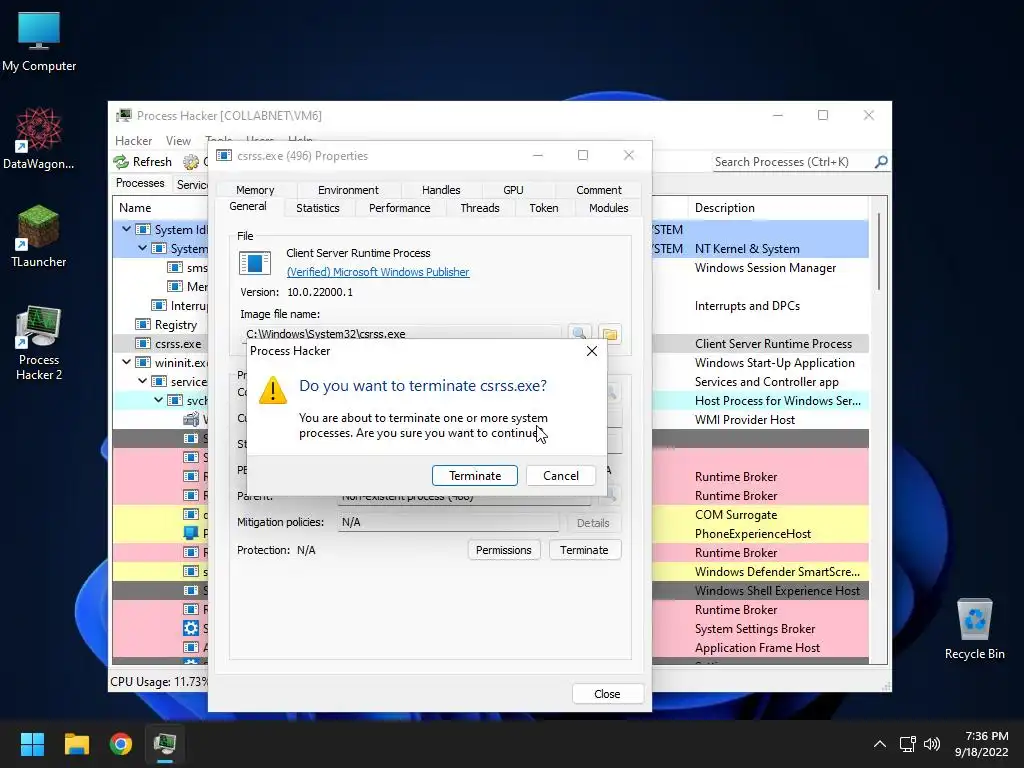Open Process Hacker 2 desktop shortcut
Image resolution: width=1024 pixels, height=768 pixels.
pos(39,342)
